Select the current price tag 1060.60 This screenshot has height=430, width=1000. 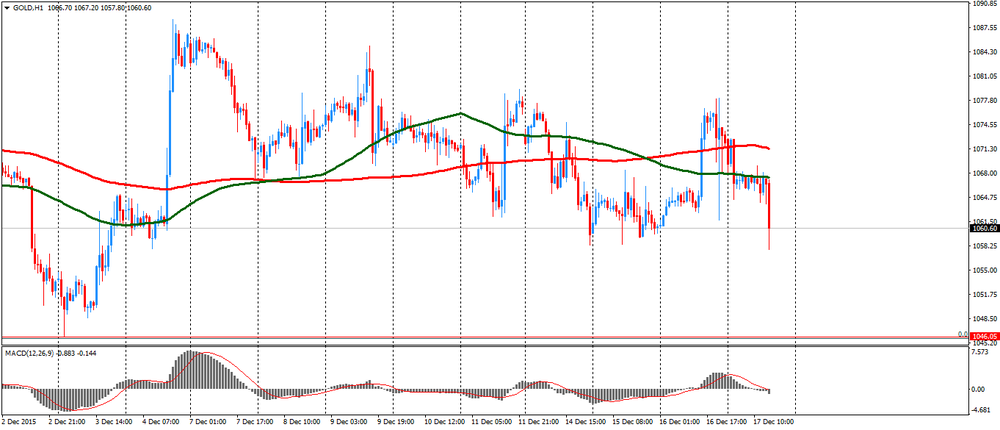[x=984, y=228]
